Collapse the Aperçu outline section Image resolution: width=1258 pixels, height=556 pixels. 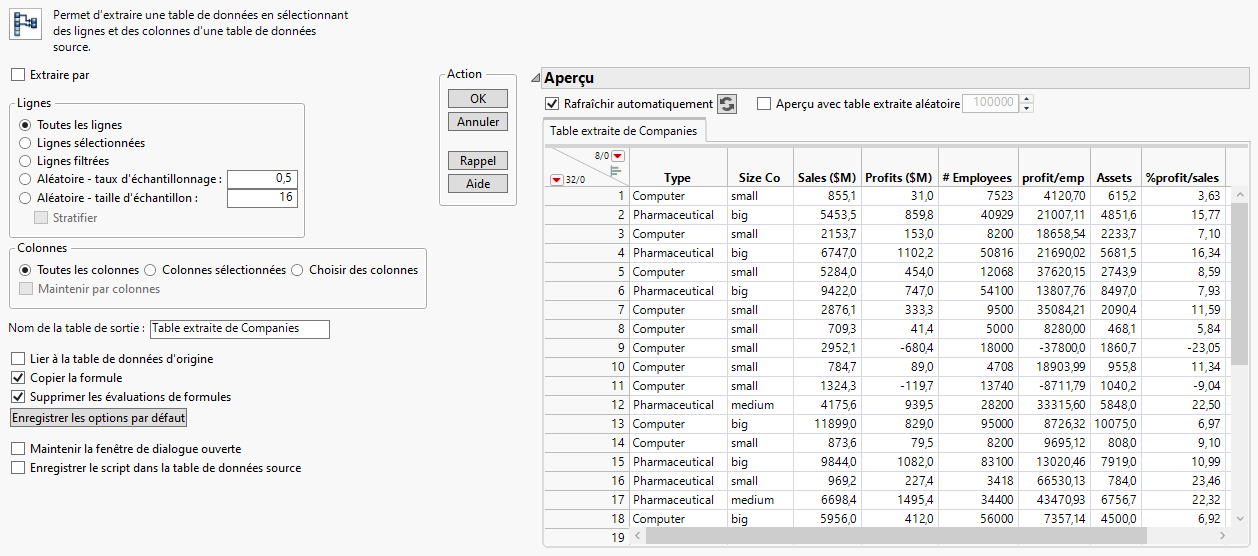coord(535,78)
